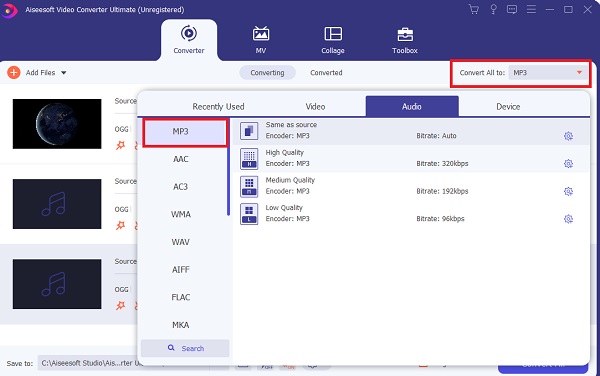The image size is (600, 376).
Task: Choose MP3 in the format list
Action: coord(185,132)
